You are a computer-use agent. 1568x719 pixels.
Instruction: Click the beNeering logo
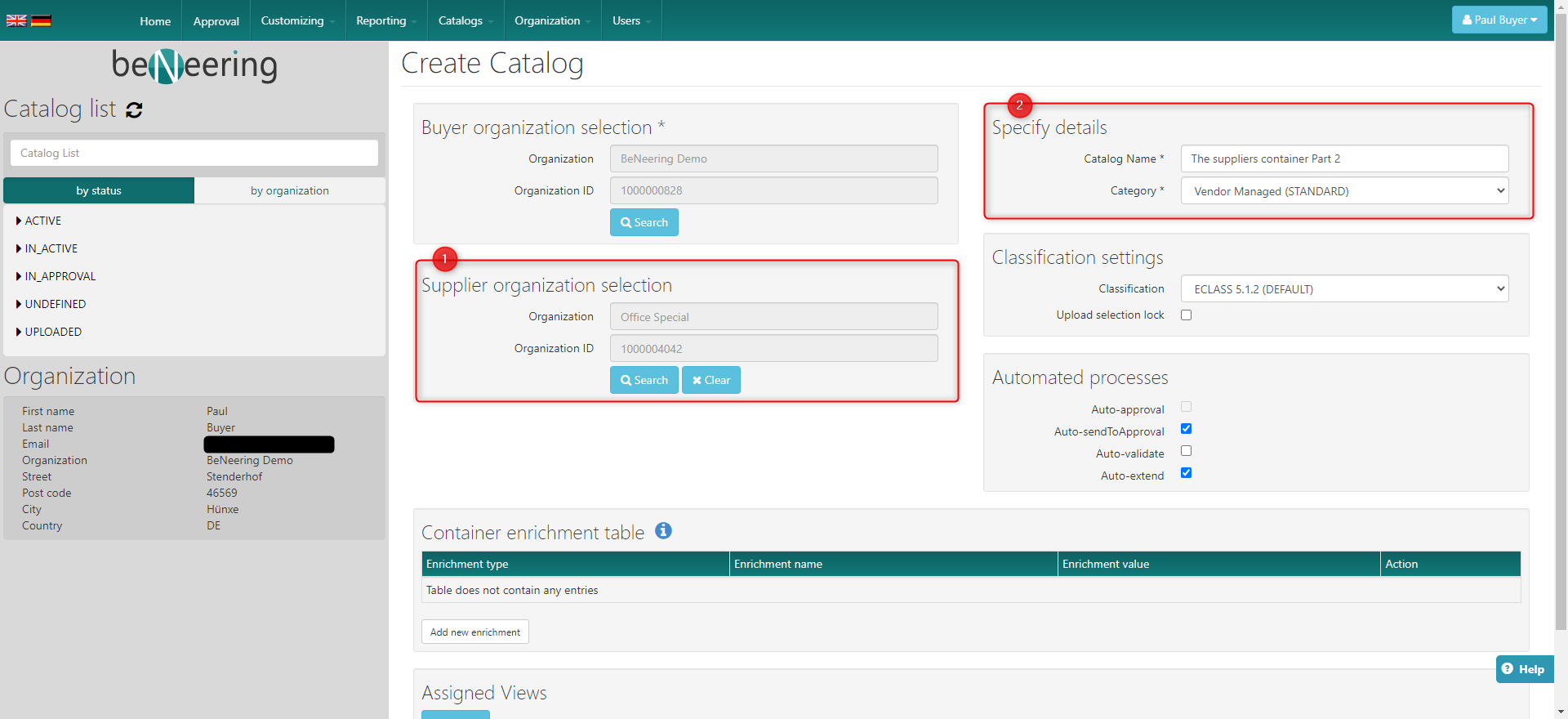[x=194, y=65]
